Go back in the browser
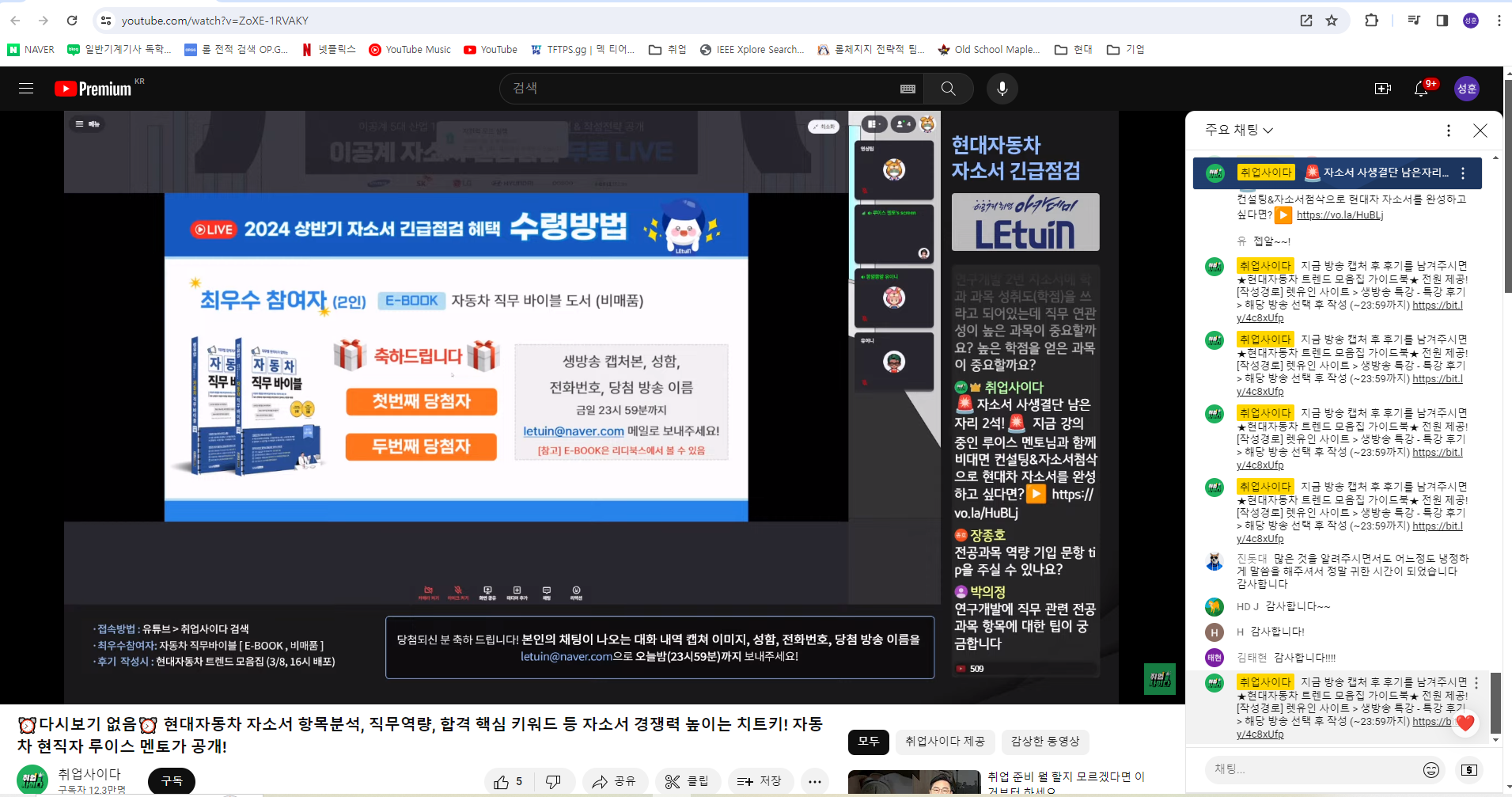The width and height of the screenshot is (1512, 797). tap(16, 21)
